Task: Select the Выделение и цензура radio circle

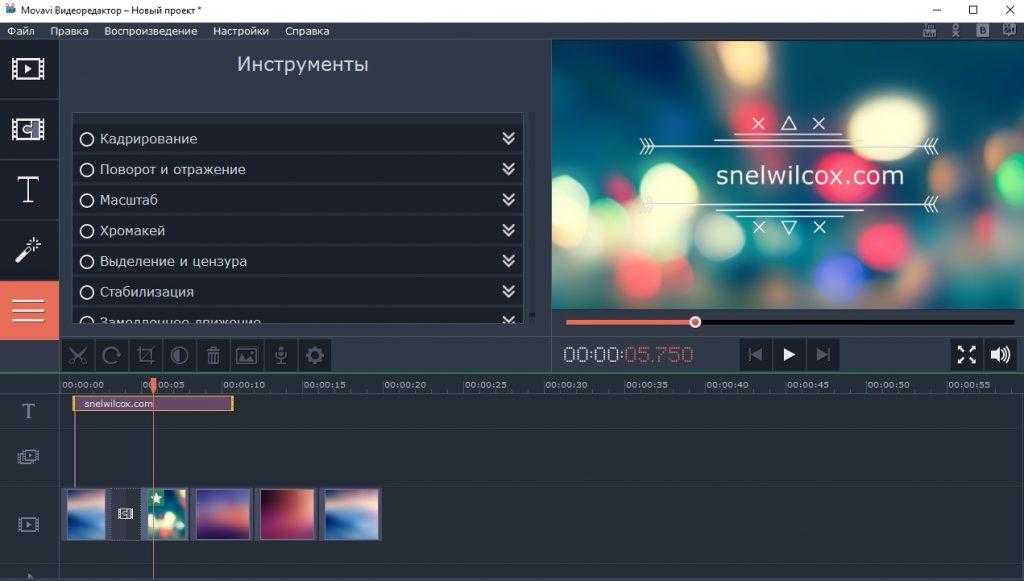Action: [x=87, y=262]
